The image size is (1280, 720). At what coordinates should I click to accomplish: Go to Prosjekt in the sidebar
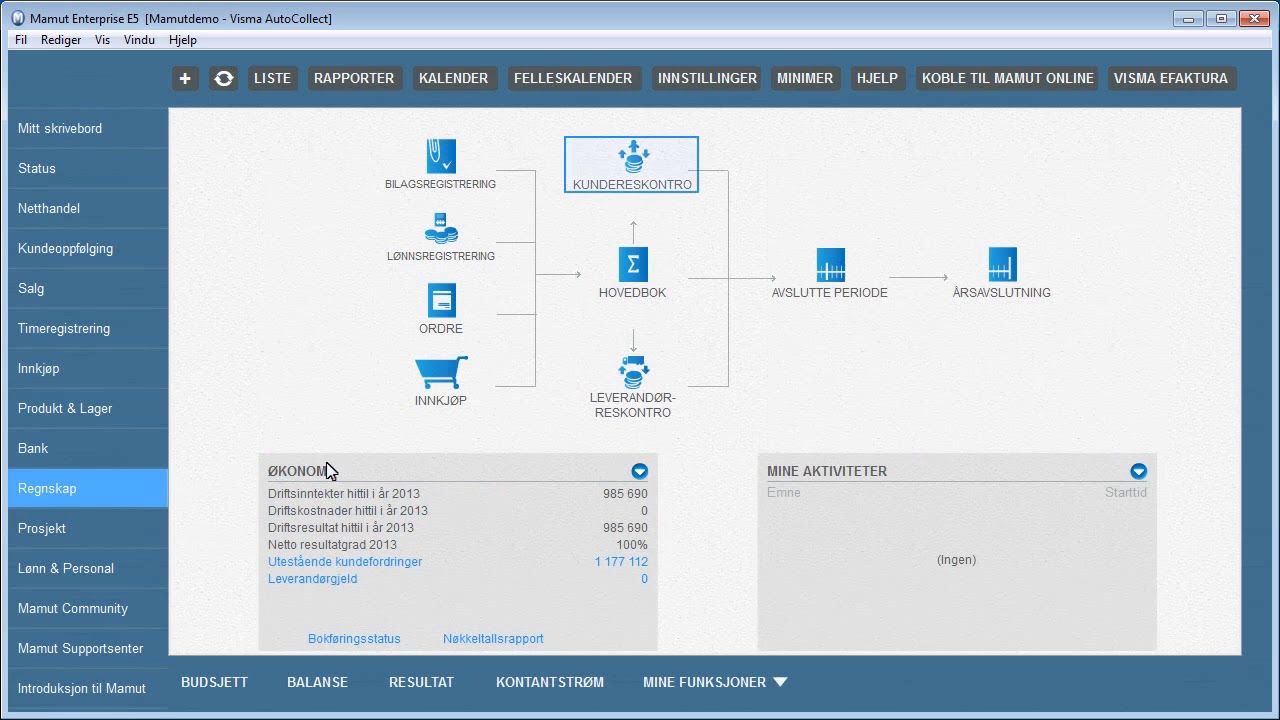click(88, 528)
